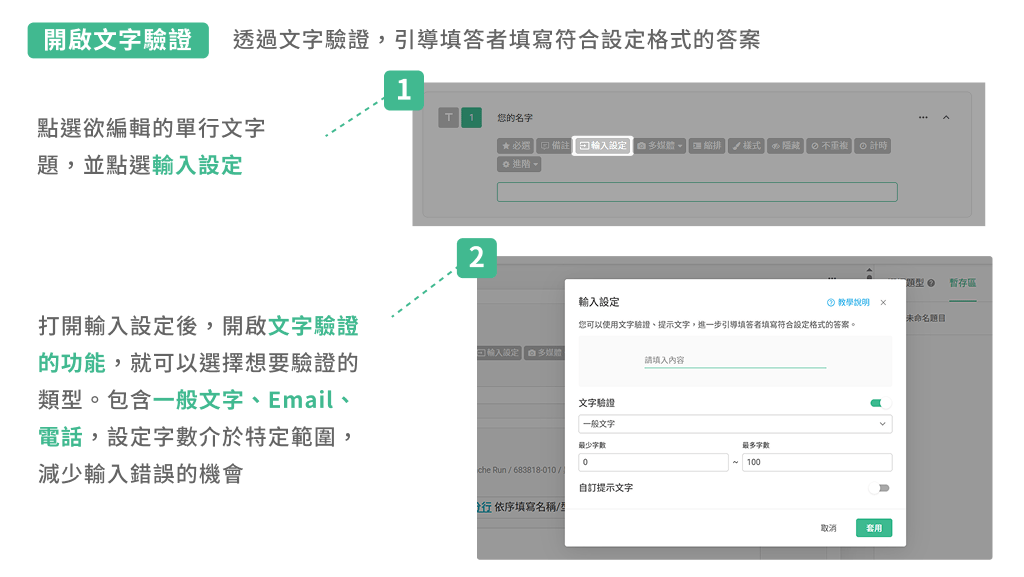1024x577 pixels.
Task: Open the three-dot more options menu
Action: click(923, 117)
